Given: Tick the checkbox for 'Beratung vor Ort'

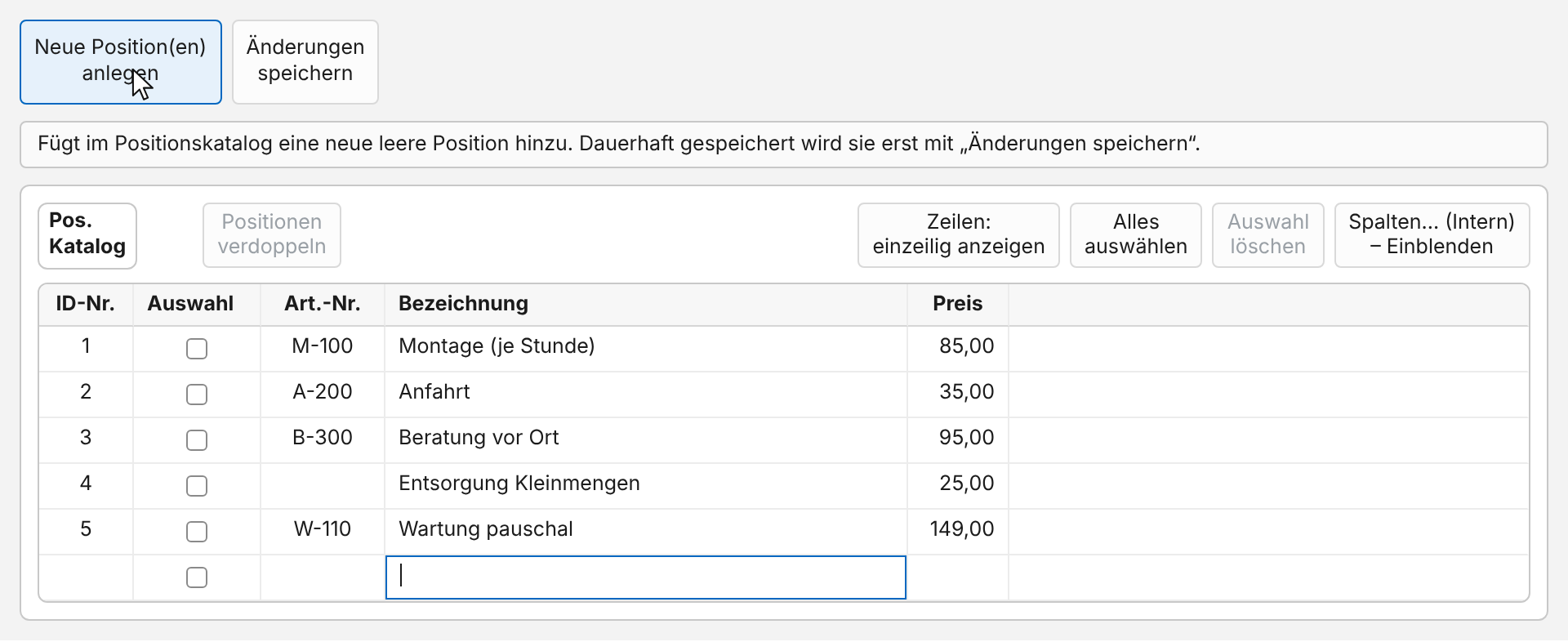Looking at the screenshot, I should [x=197, y=440].
